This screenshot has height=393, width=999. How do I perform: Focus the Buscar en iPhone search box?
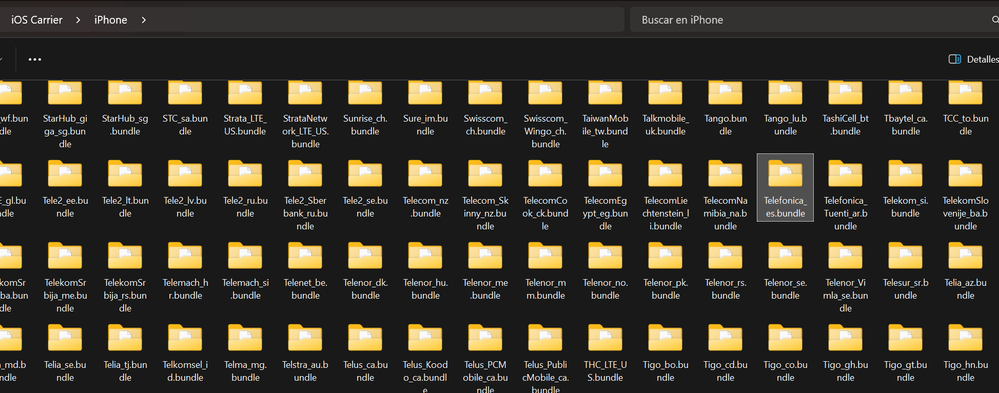(814, 20)
